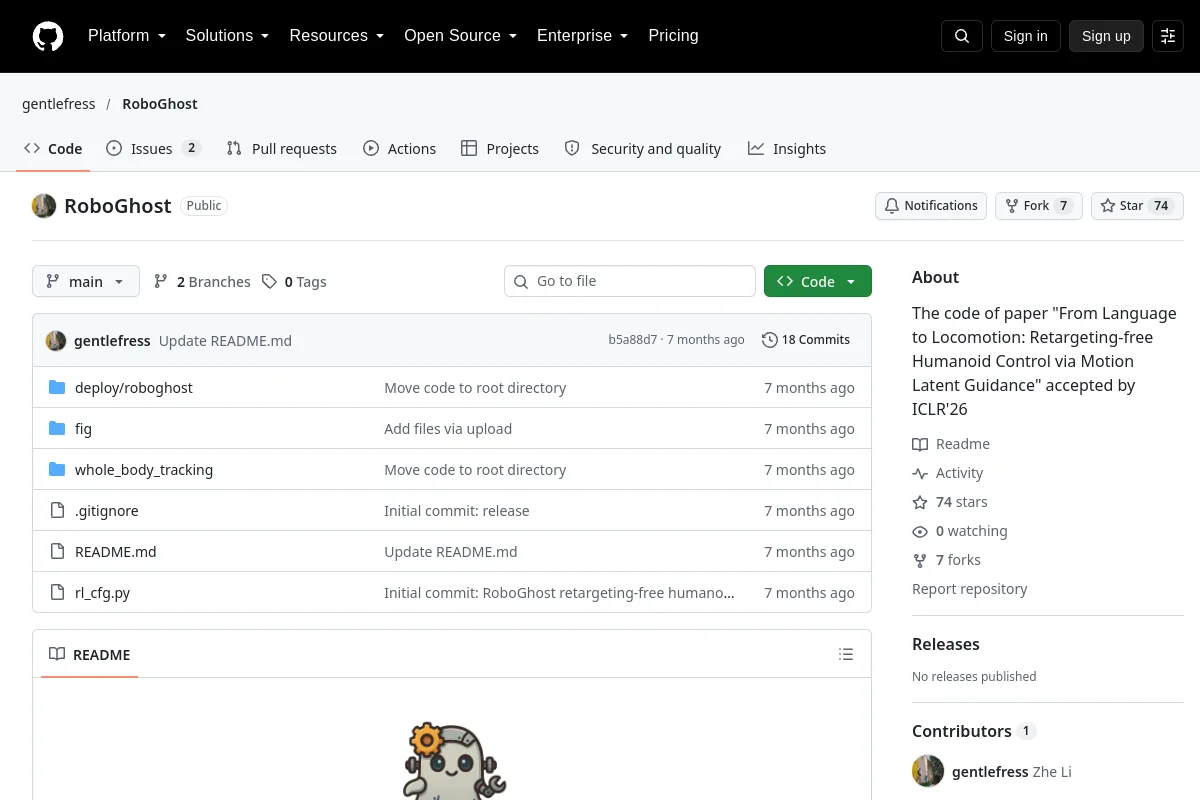Click gentlefress avatar beside RoboGhost title
Viewport: 1200px width, 800px height.
[x=44, y=206]
